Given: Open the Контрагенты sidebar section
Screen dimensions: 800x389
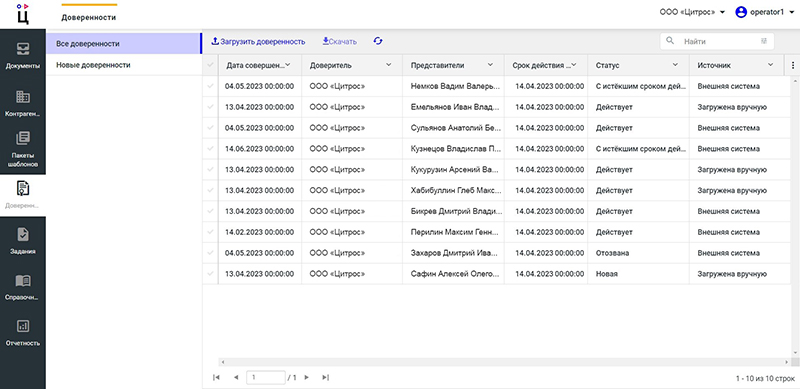Looking at the screenshot, I should pyautogui.click(x=22, y=103).
